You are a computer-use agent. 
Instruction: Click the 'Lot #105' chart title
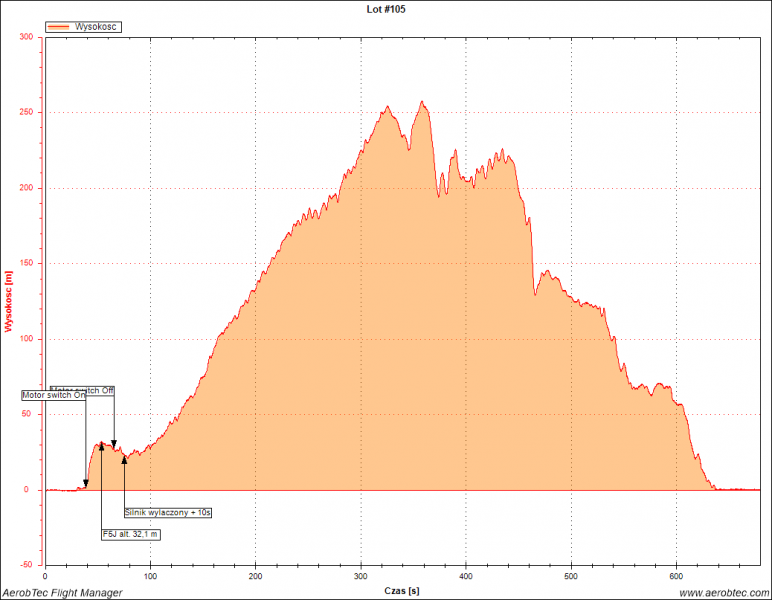pyautogui.click(x=386, y=9)
